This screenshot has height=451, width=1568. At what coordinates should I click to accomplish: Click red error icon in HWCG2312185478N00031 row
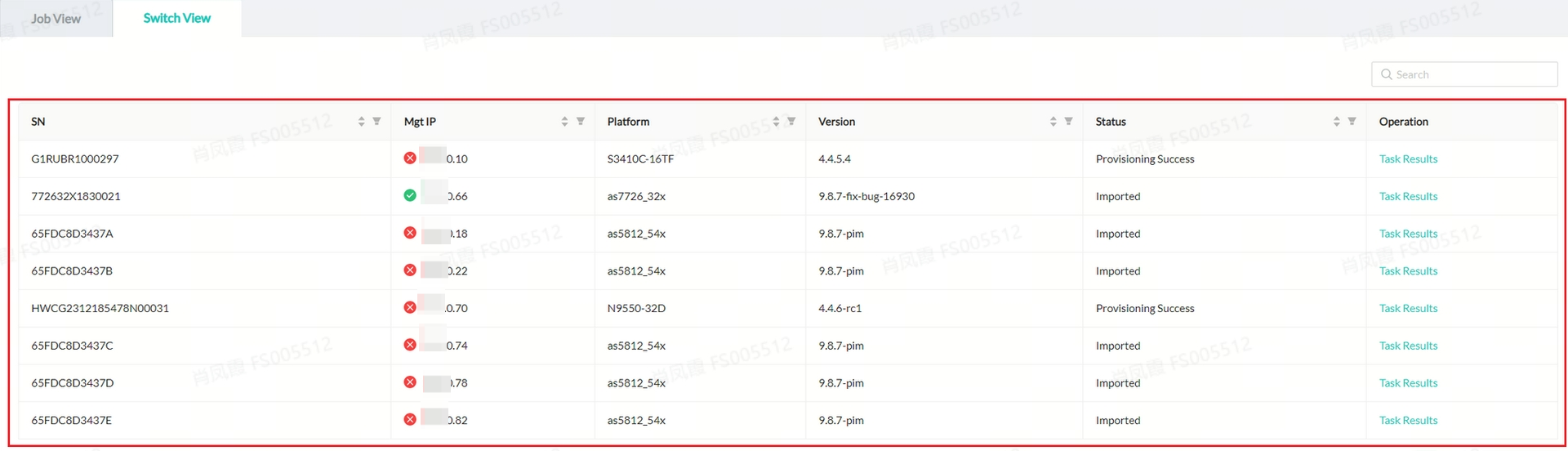410,307
